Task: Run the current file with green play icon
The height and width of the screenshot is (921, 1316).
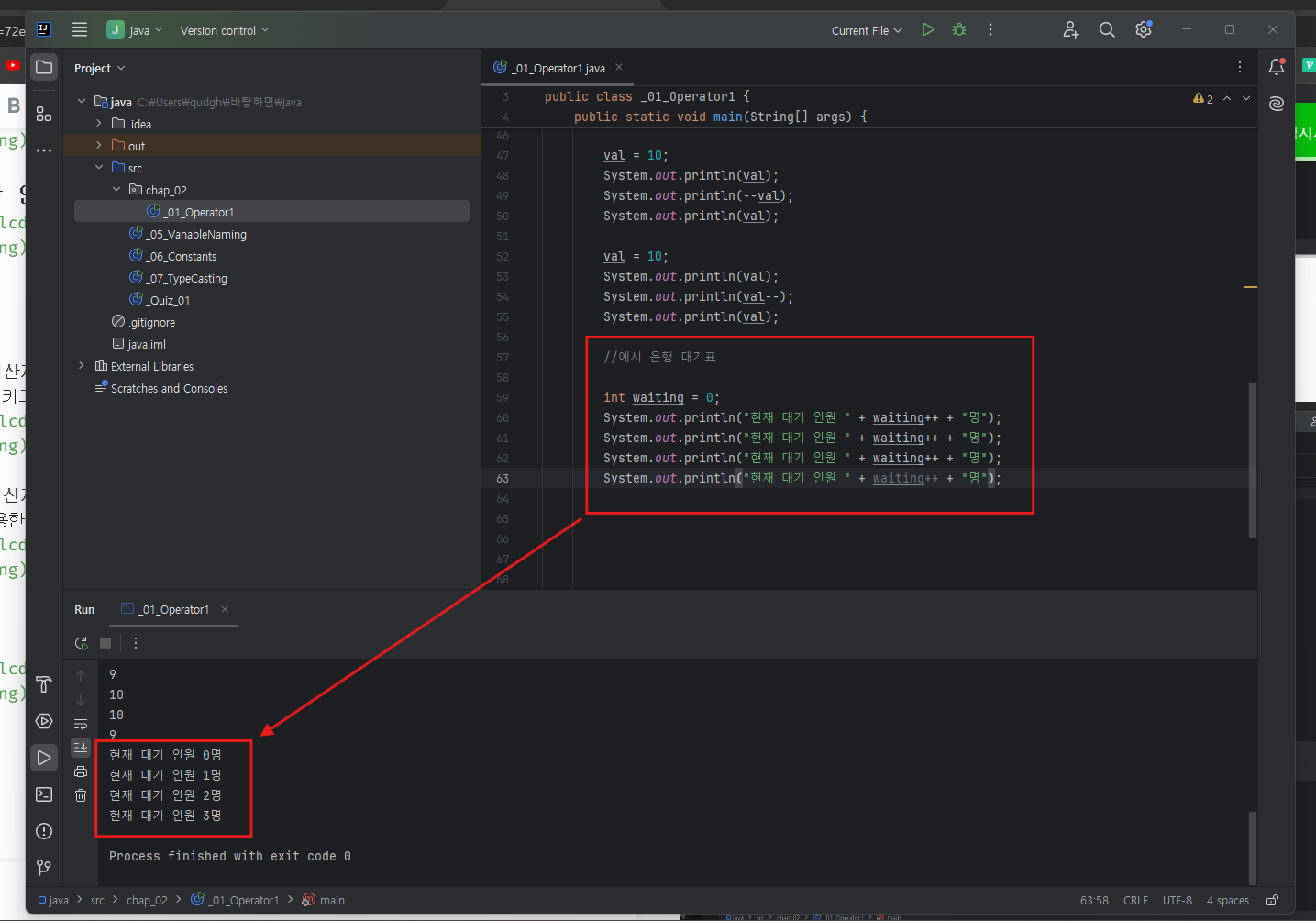Action: [928, 29]
